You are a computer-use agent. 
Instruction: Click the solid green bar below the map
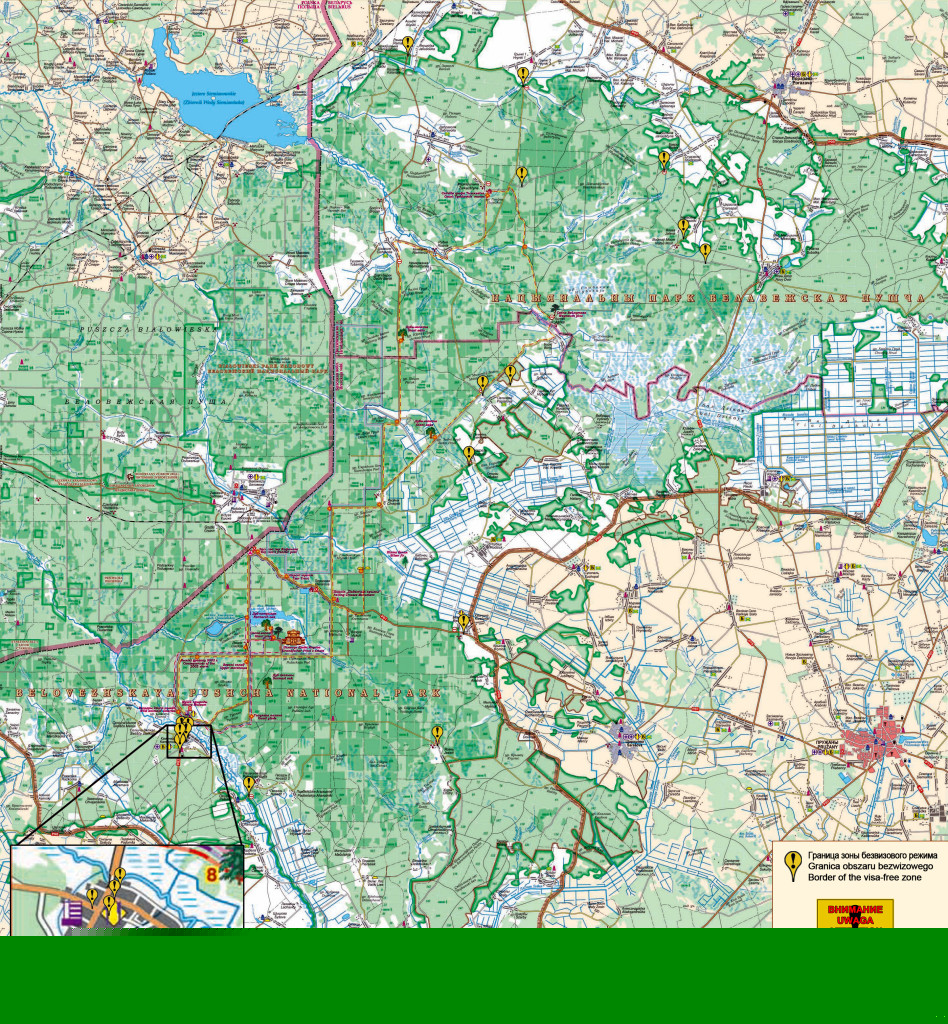(474, 975)
